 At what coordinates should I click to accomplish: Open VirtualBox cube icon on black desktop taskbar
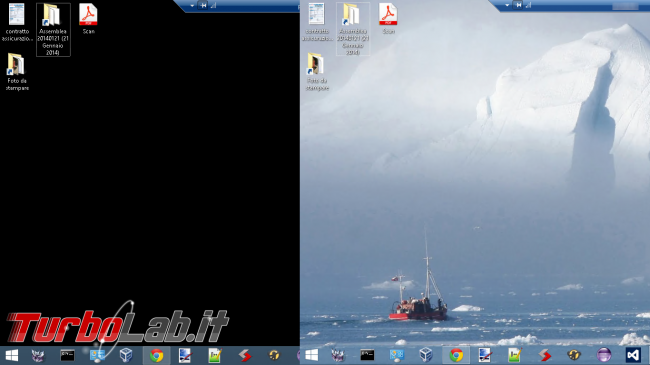coord(126,355)
